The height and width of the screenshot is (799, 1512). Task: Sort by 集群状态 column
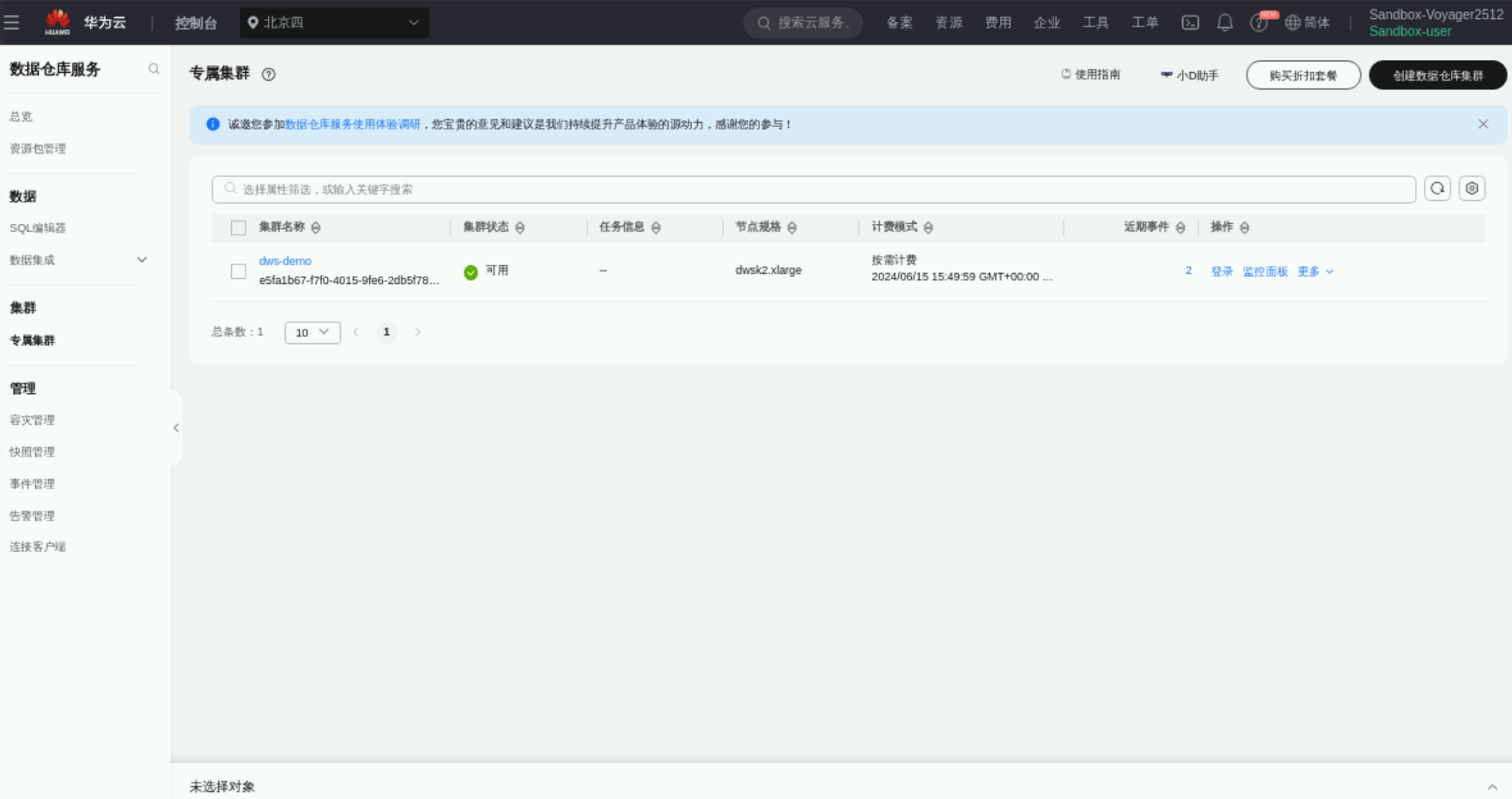(x=519, y=227)
